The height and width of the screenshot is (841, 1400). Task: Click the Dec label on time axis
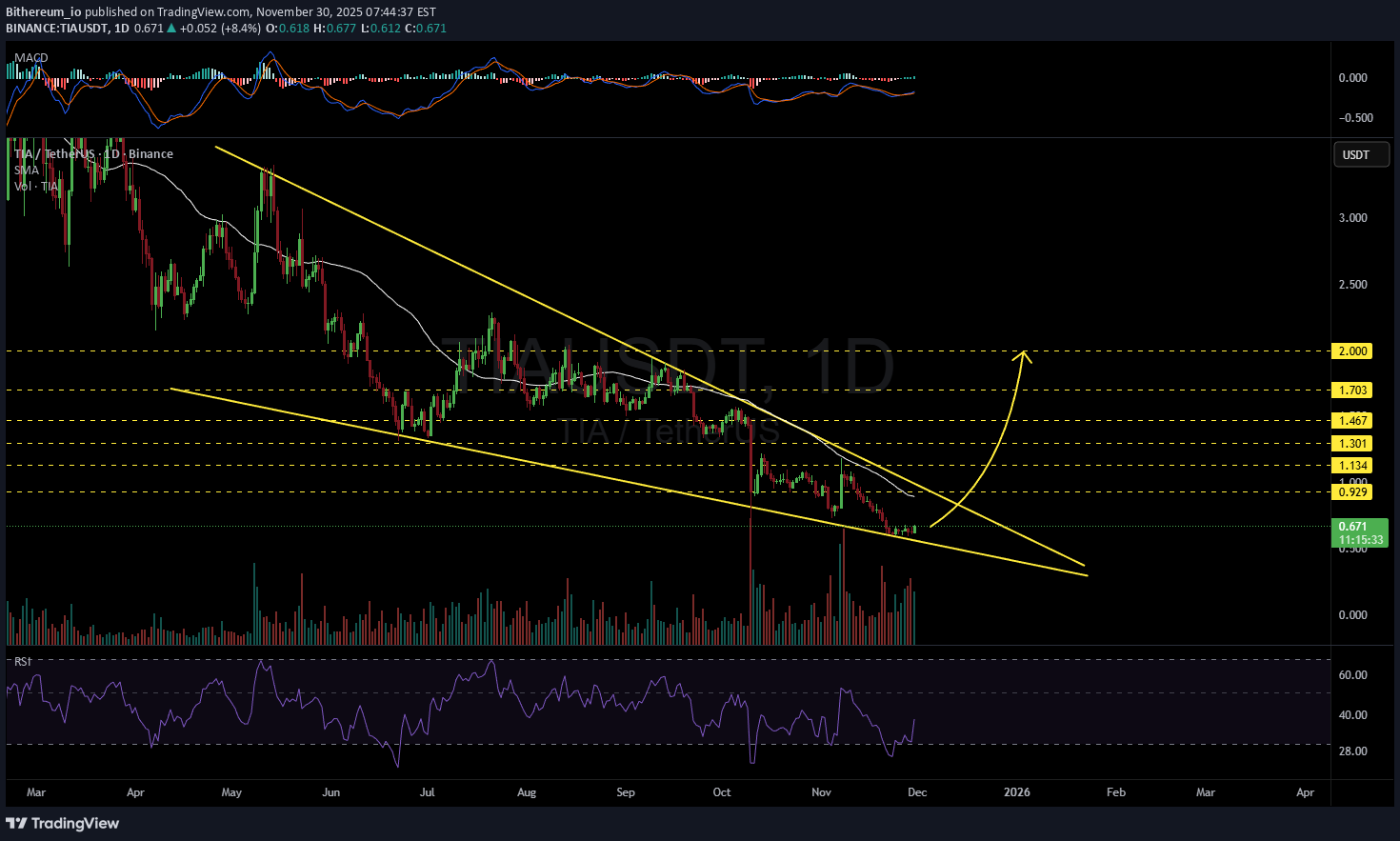[x=917, y=792]
